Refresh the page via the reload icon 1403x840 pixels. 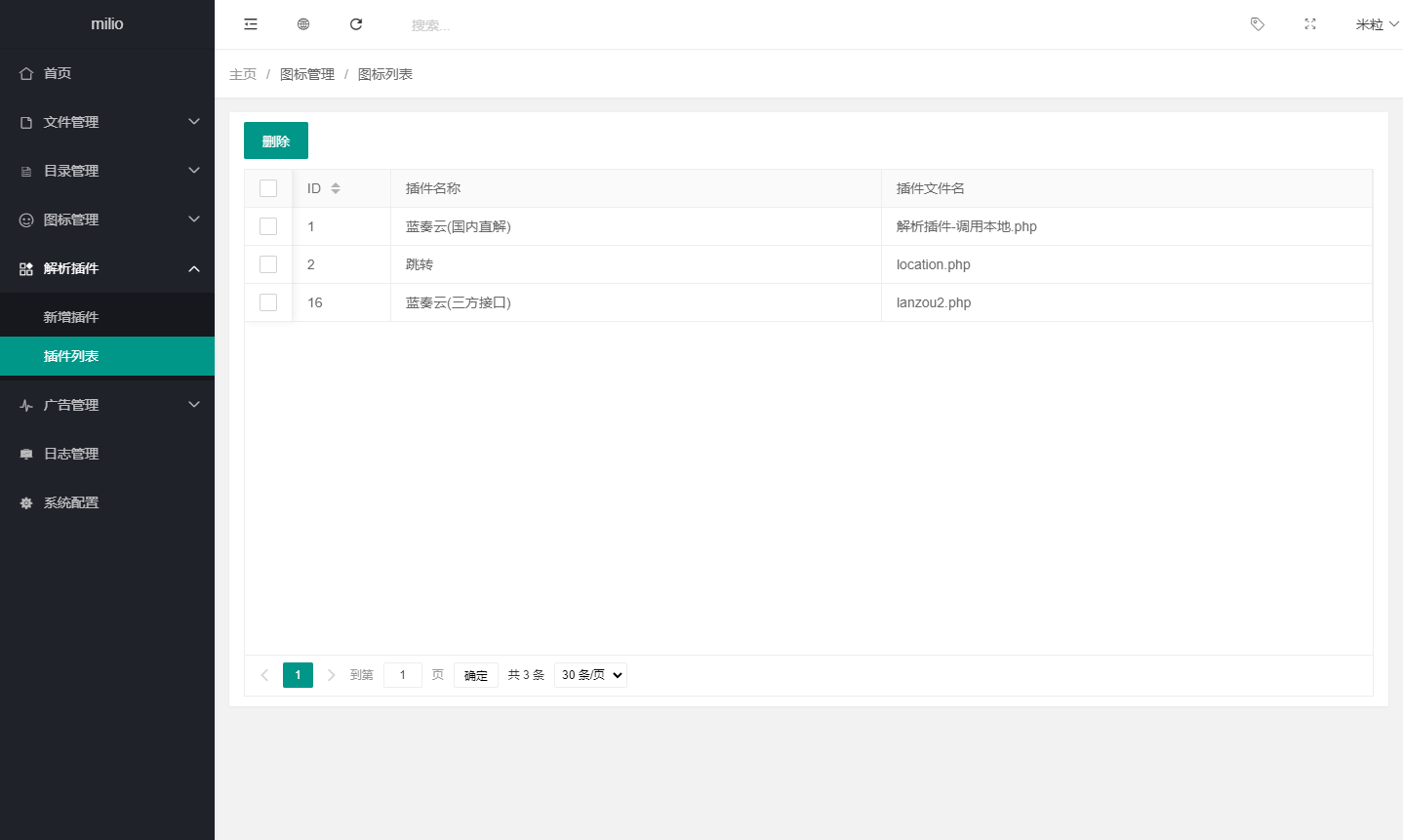tap(356, 23)
